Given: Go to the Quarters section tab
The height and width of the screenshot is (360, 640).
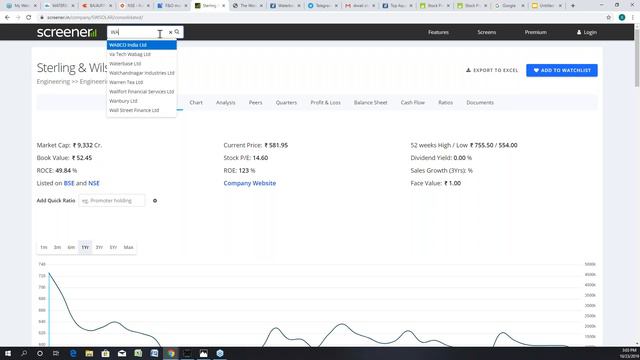Looking at the screenshot, I should [286, 102].
